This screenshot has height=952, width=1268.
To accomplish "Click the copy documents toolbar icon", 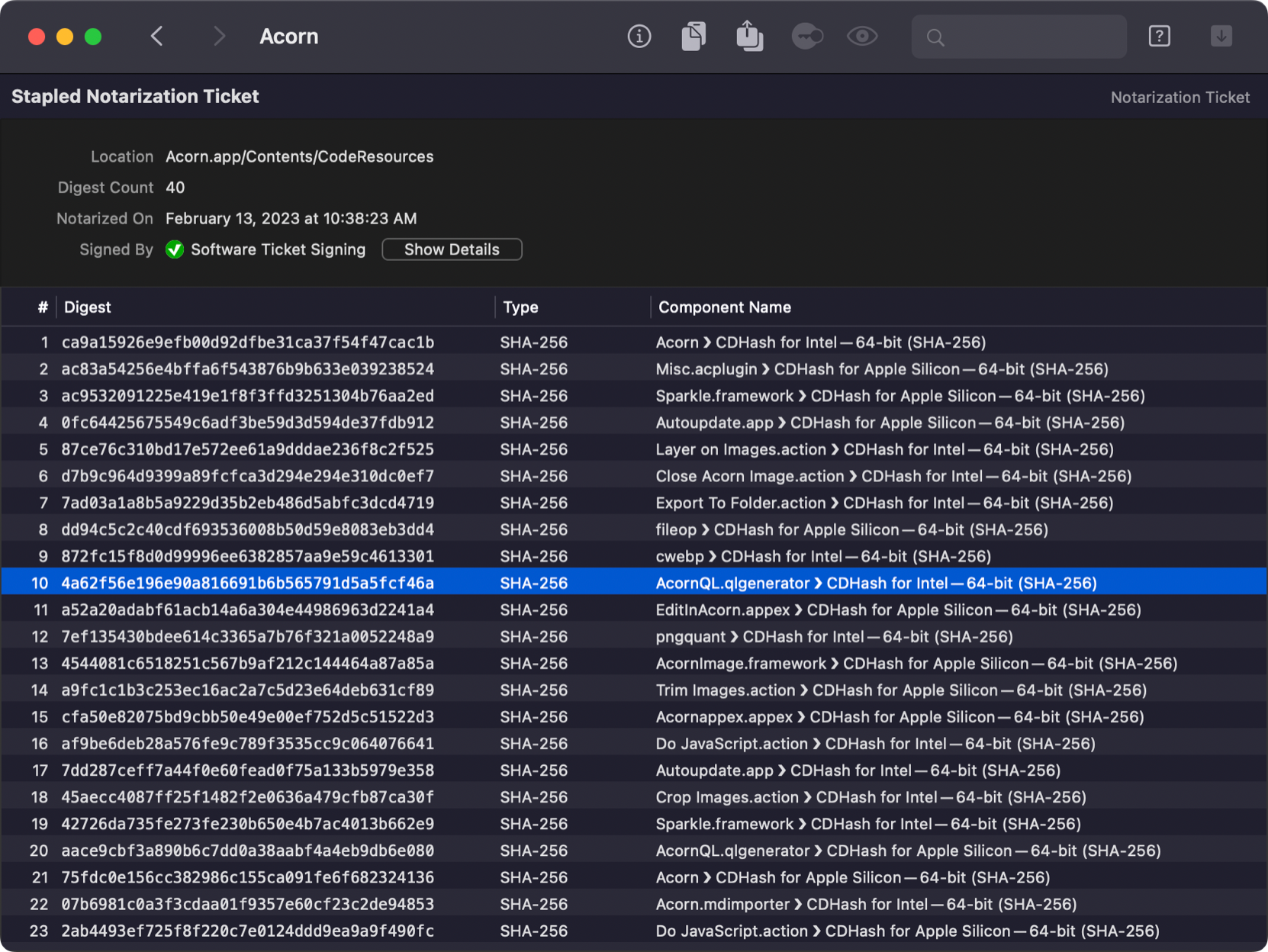I will (693, 37).
